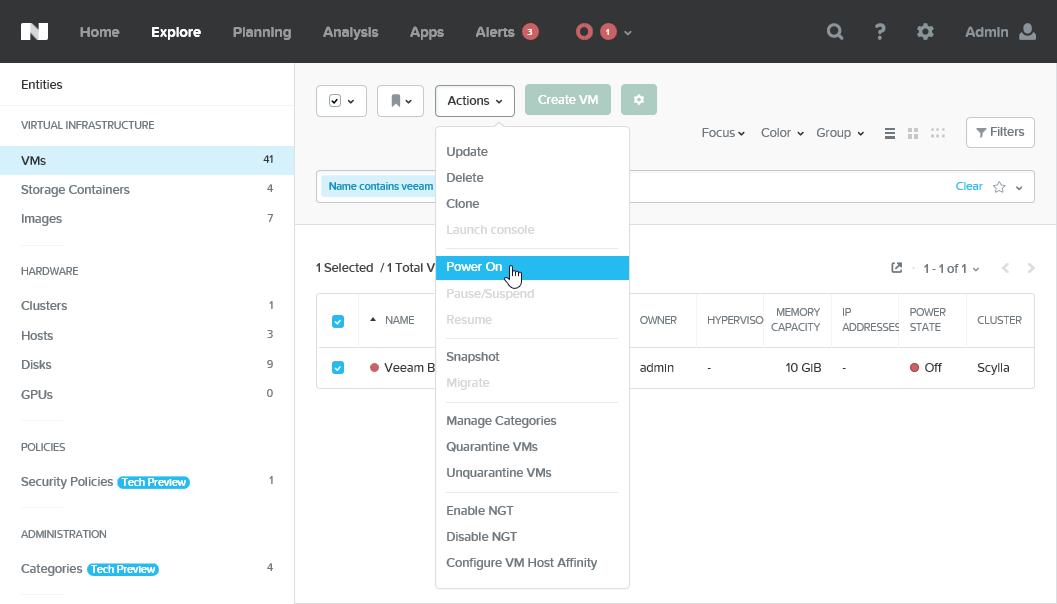Open the Focus dropdown
Image resolution: width=1057 pixels, height=604 pixels.
[722, 132]
